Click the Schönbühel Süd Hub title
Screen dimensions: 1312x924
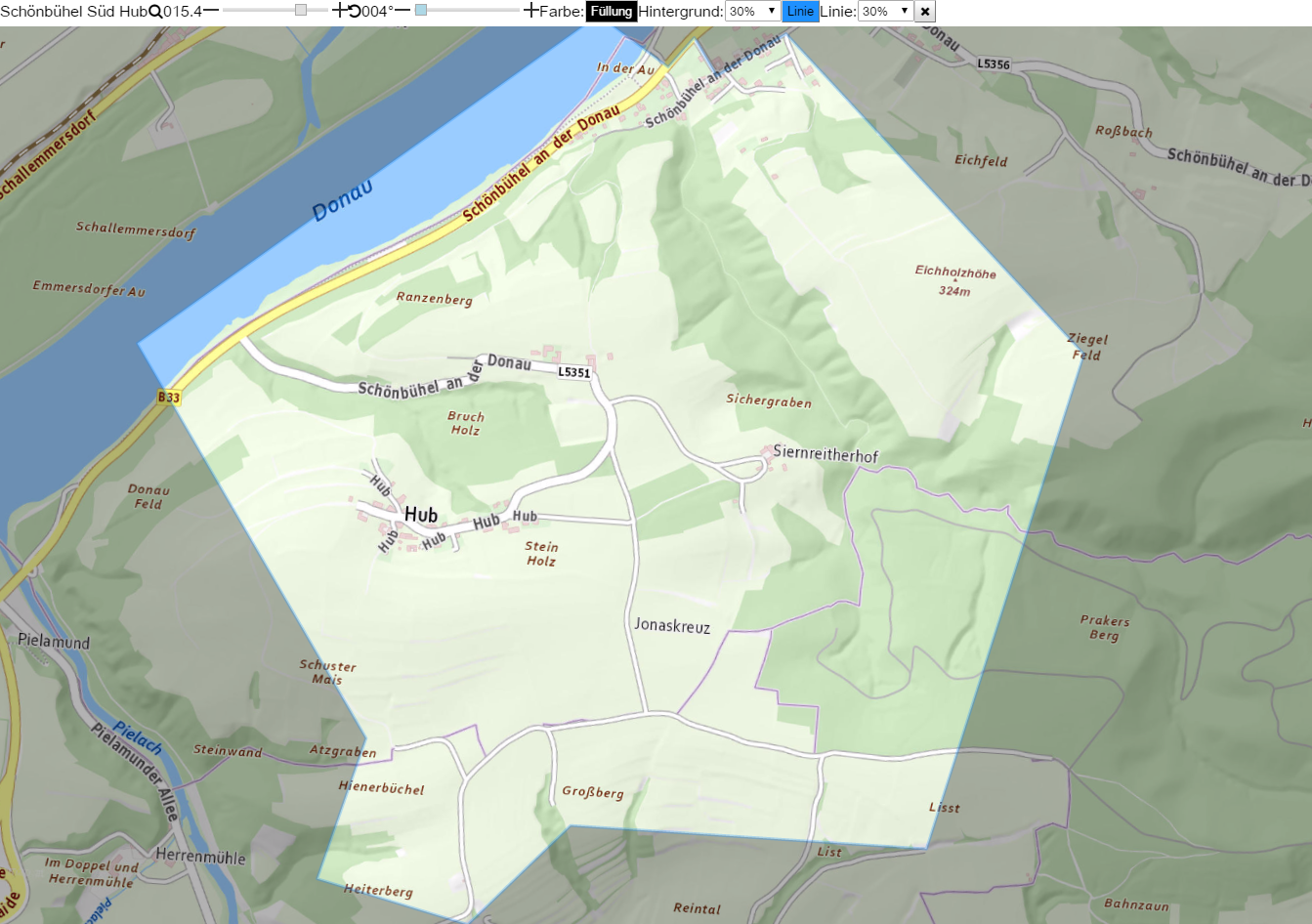[73, 12]
